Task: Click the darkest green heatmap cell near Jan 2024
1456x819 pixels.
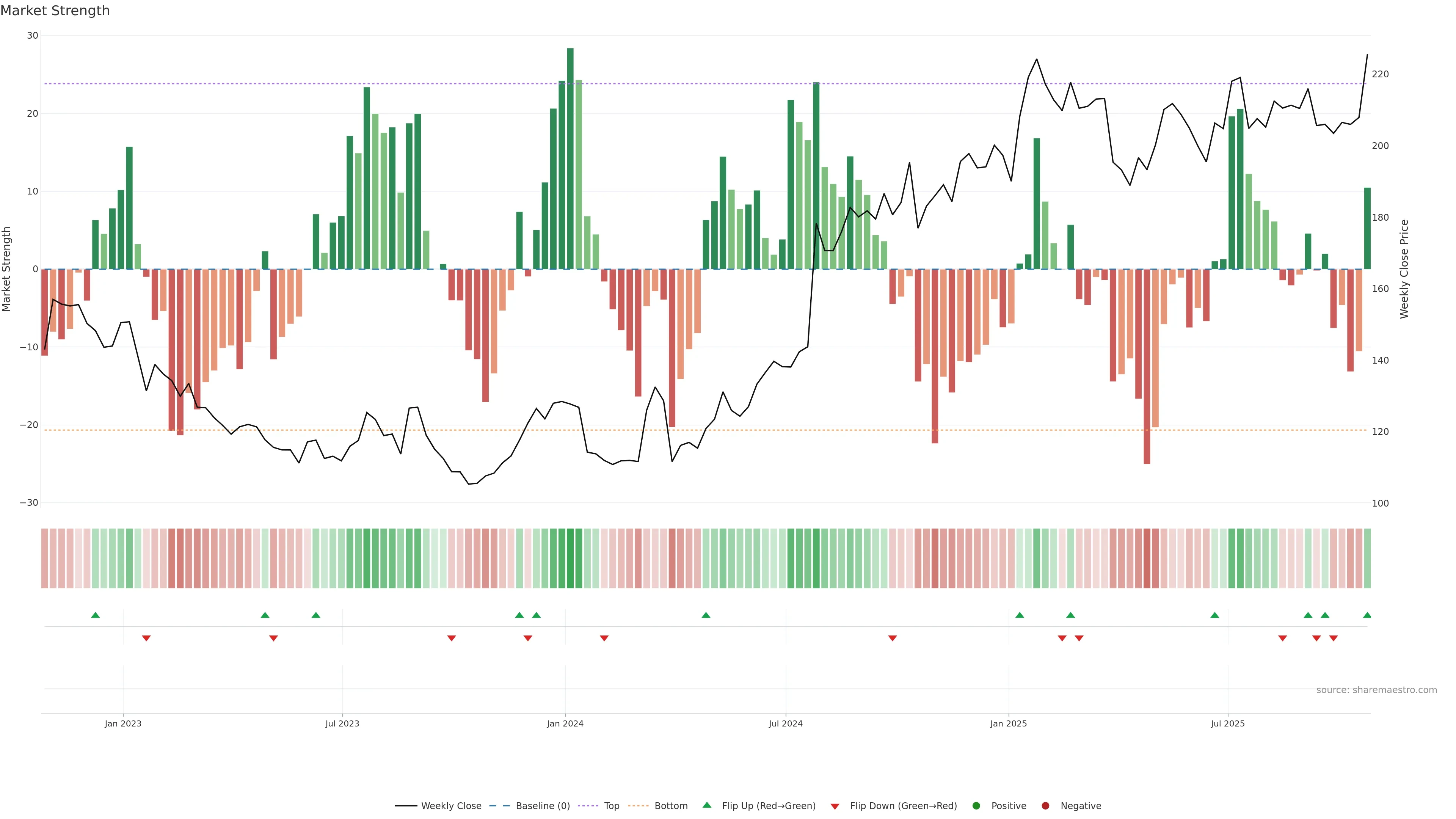Action: click(x=570, y=558)
